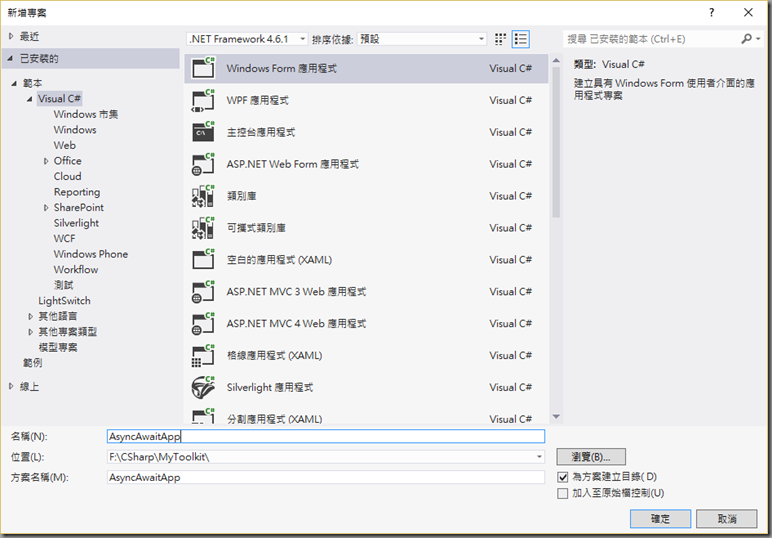Select the 測試 tree item
Screen dimensions: 772x538
(x=64, y=285)
